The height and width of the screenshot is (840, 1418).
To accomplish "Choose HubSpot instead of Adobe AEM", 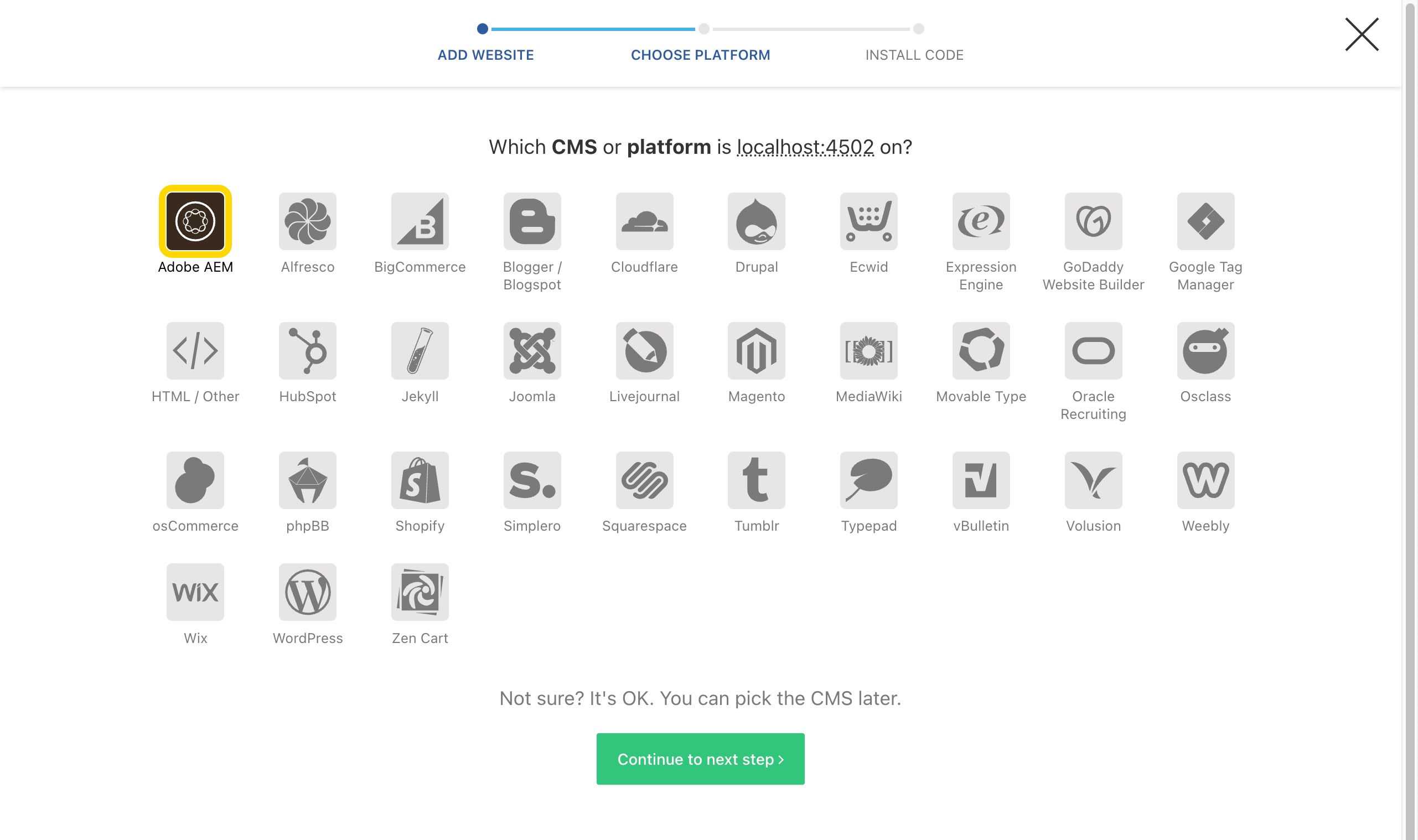I will click(x=307, y=350).
